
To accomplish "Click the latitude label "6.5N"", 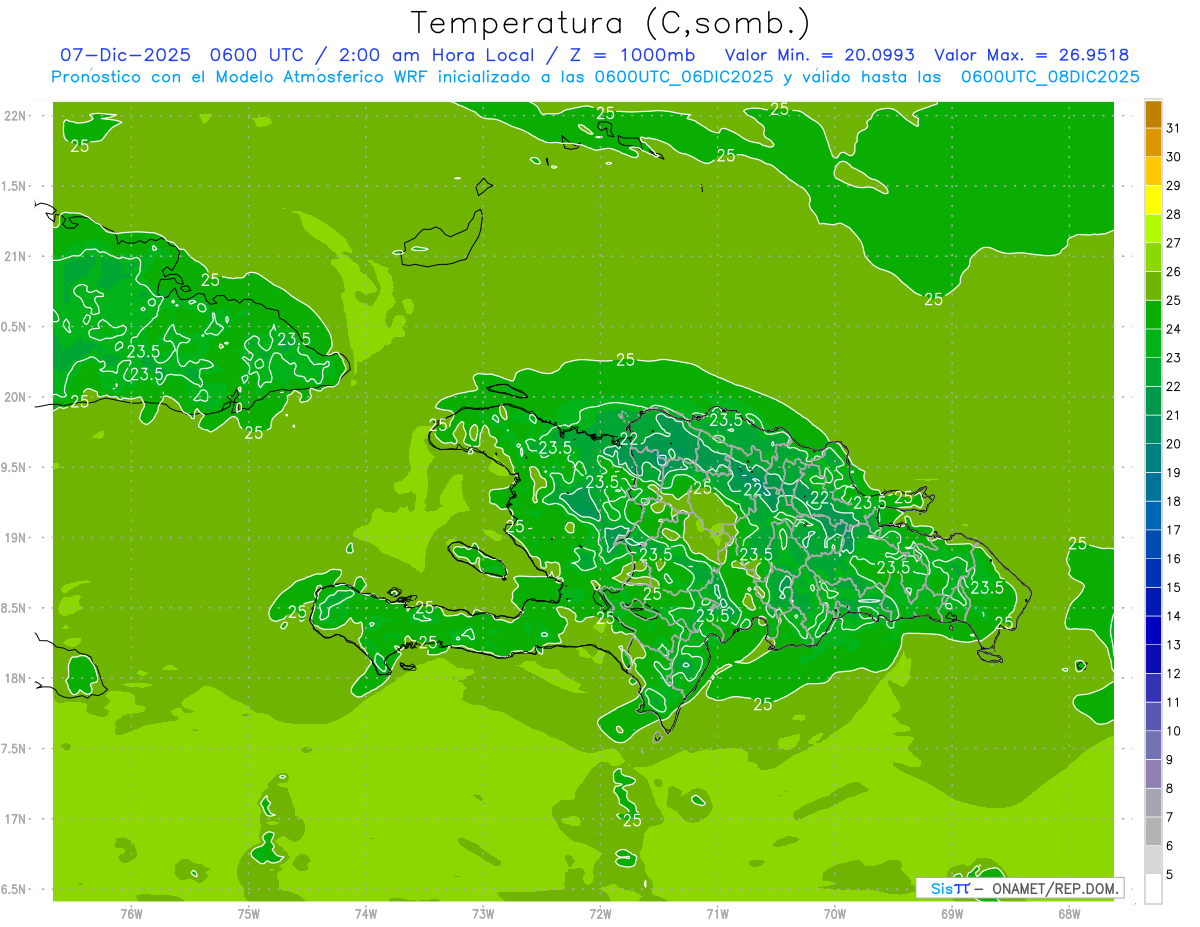I will tap(15, 889).
